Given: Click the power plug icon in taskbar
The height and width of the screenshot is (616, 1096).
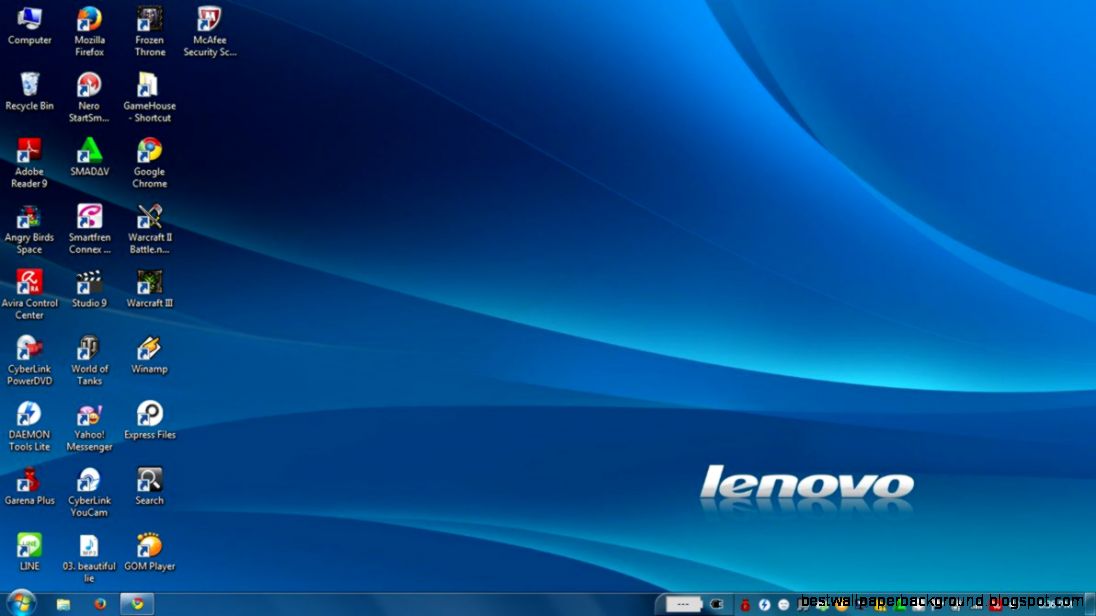Looking at the screenshot, I should (716, 604).
